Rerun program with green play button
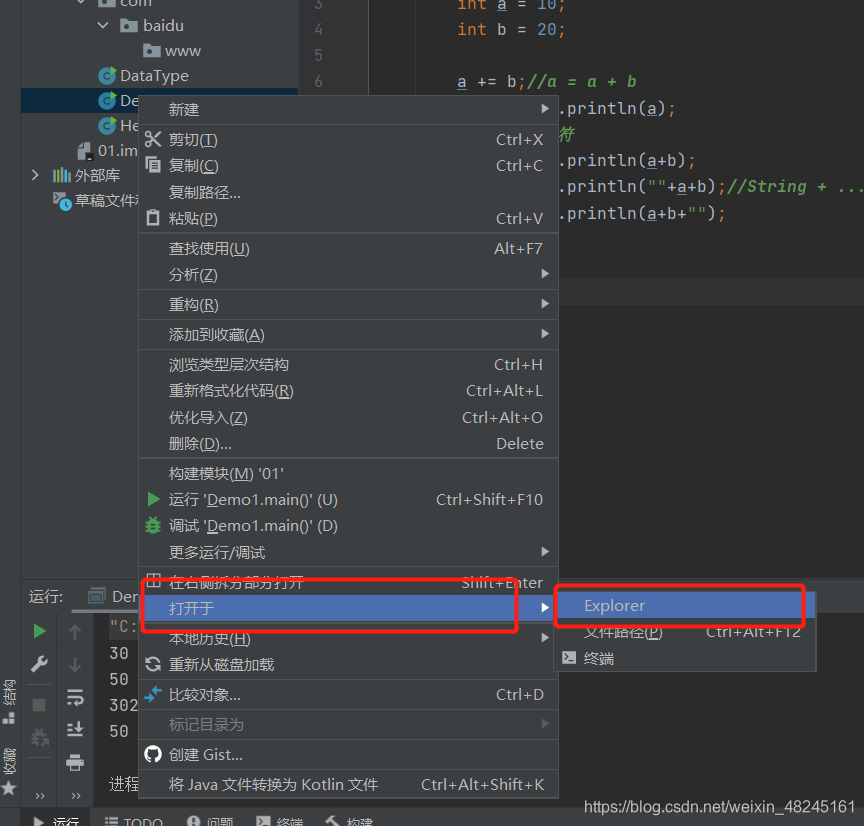This screenshot has height=826, width=864. click(x=39, y=631)
